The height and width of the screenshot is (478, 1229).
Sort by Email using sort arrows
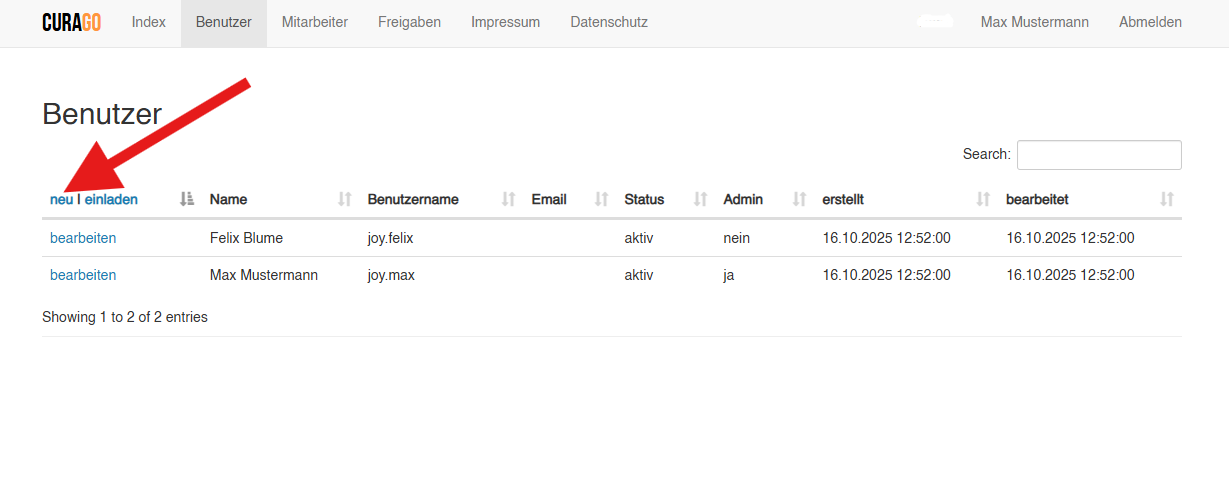click(601, 199)
